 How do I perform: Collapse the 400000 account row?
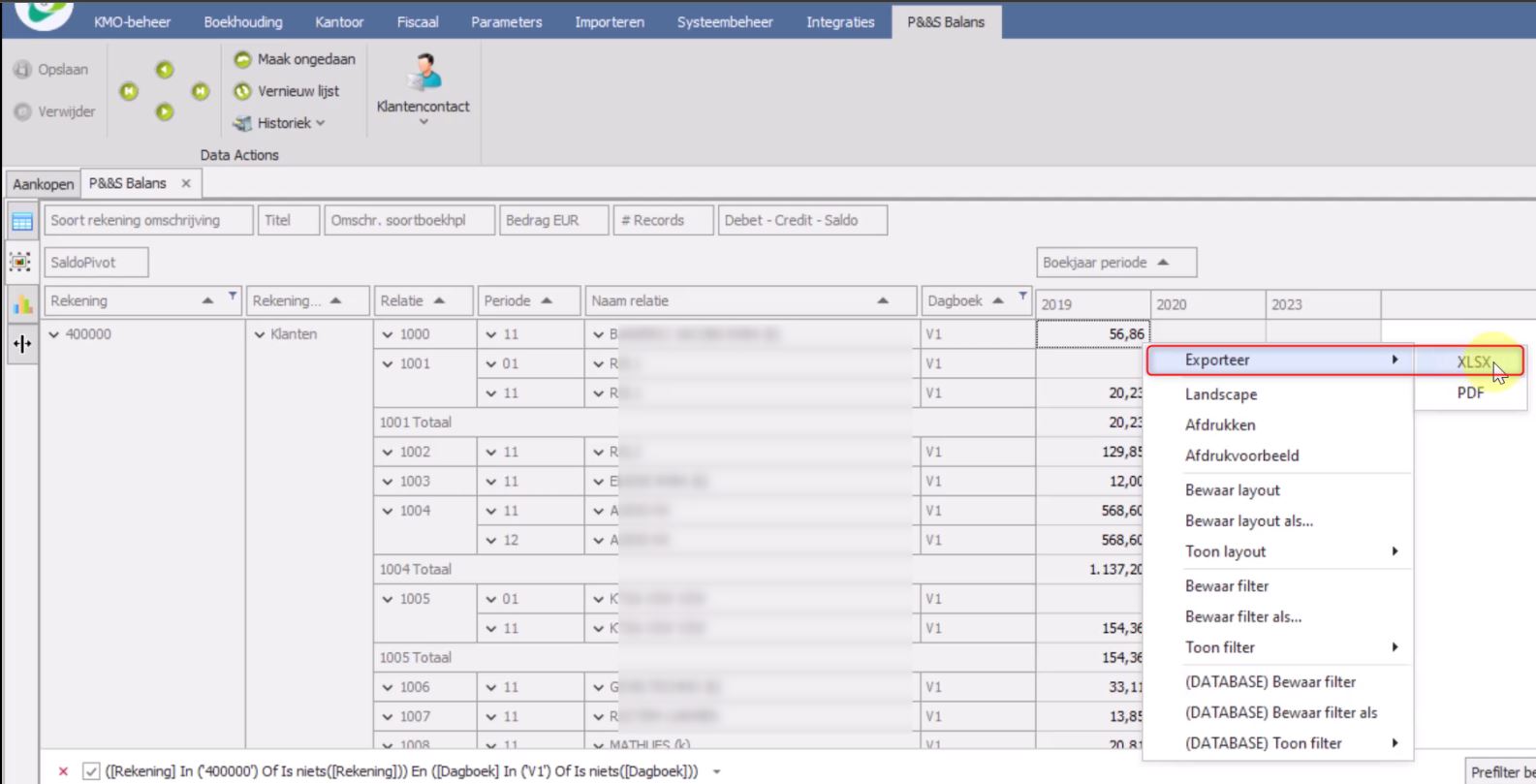click(x=54, y=334)
